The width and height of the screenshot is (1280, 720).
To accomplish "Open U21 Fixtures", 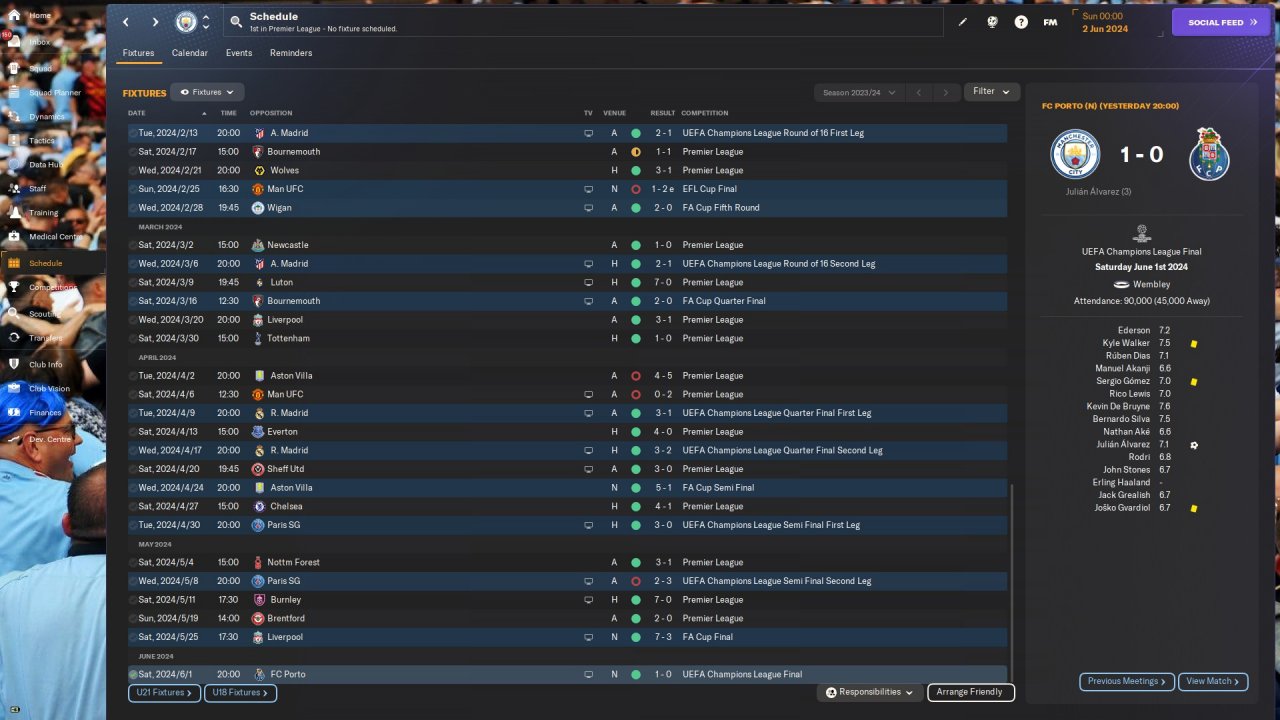I will click(x=164, y=692).
